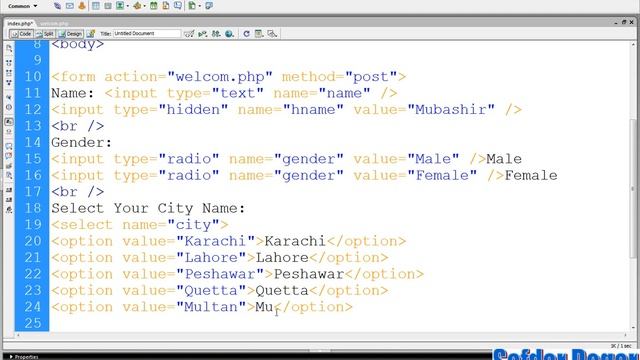This screenshot has width=640, height=360.
Task: Expand All collapsed code
Action: pos(9,82)
